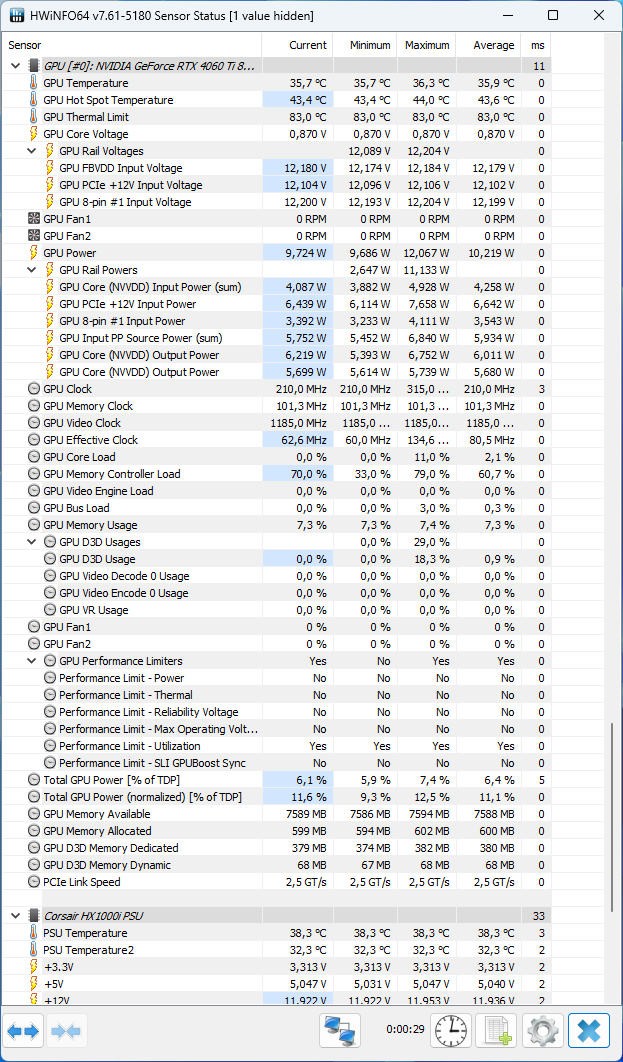The height and width of the screenshot is (1062, 623).
Task: Select the GPU VR Usage row
Action: point(276,610)
